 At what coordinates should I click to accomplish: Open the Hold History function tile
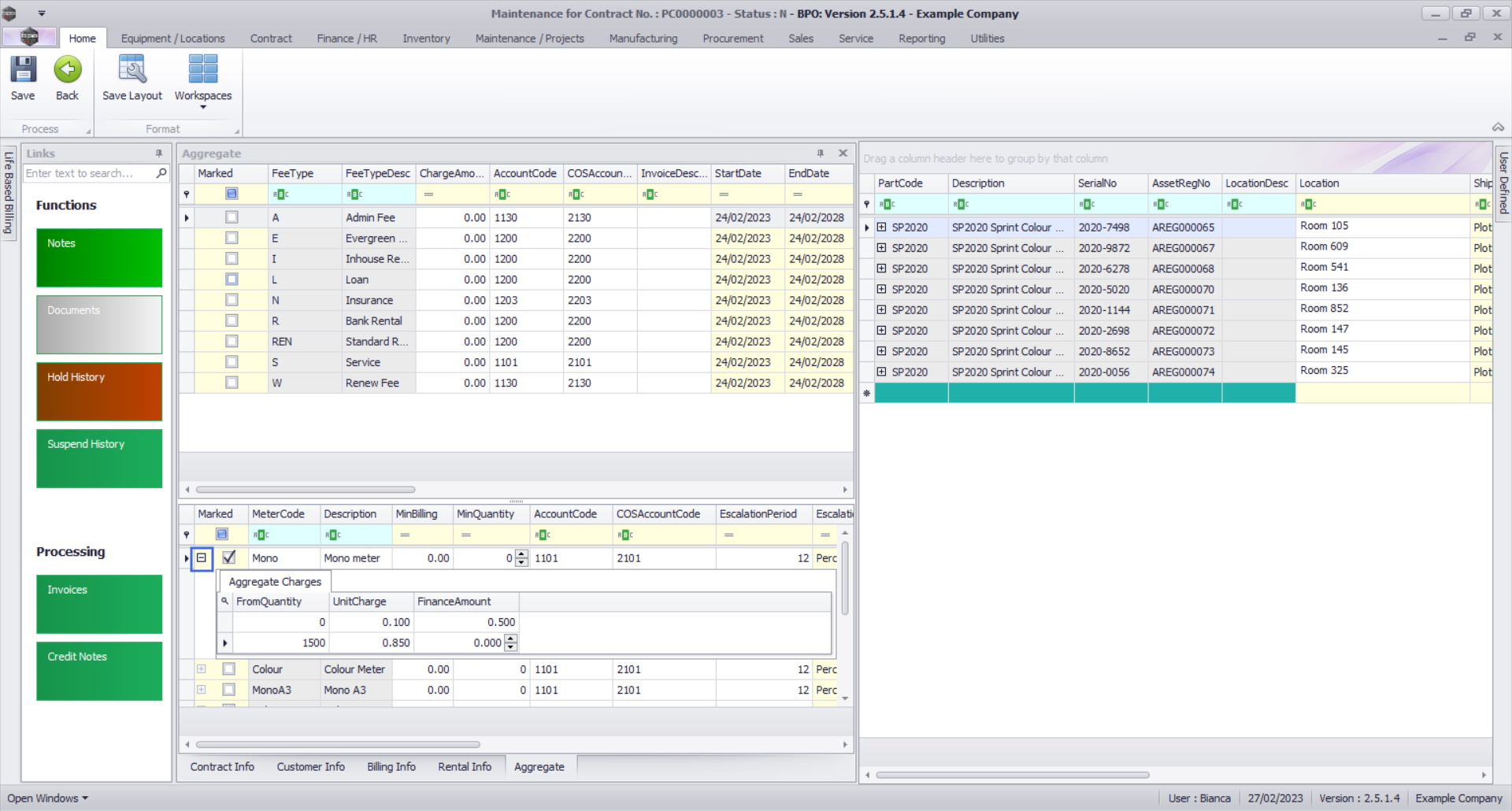tap(99, 391)
